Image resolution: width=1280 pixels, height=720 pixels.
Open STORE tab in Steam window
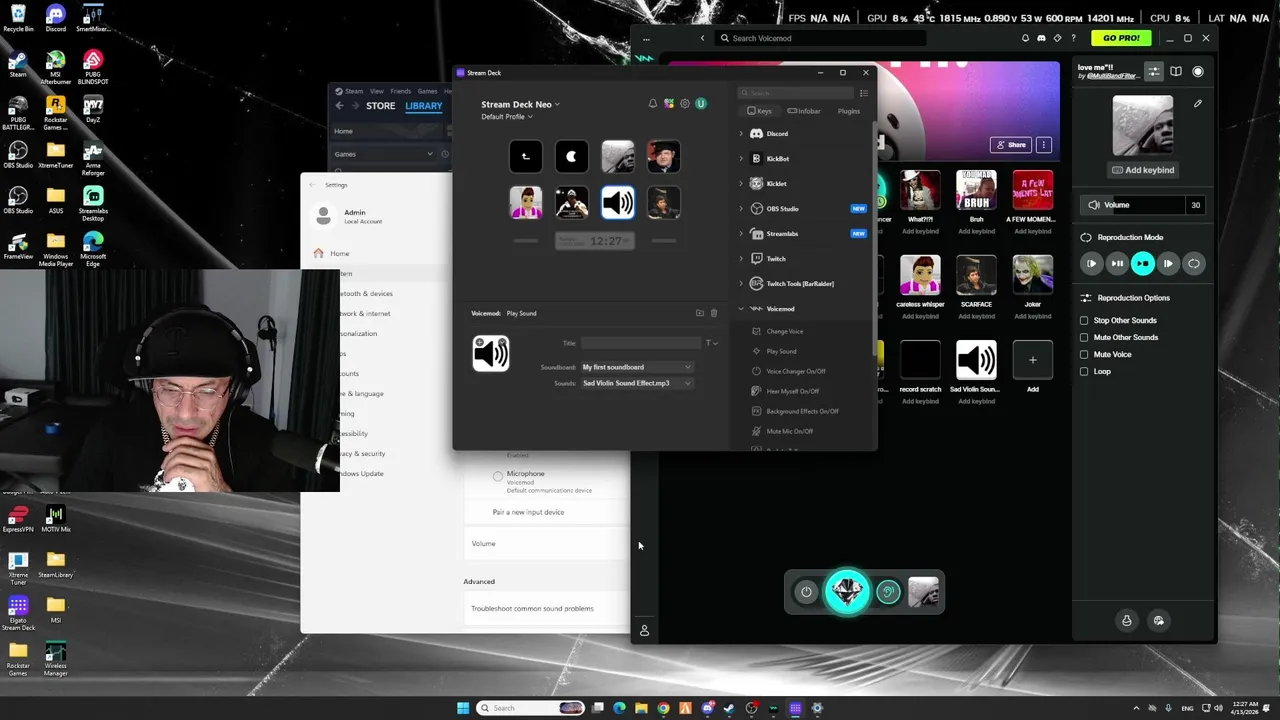click(380, 105)
